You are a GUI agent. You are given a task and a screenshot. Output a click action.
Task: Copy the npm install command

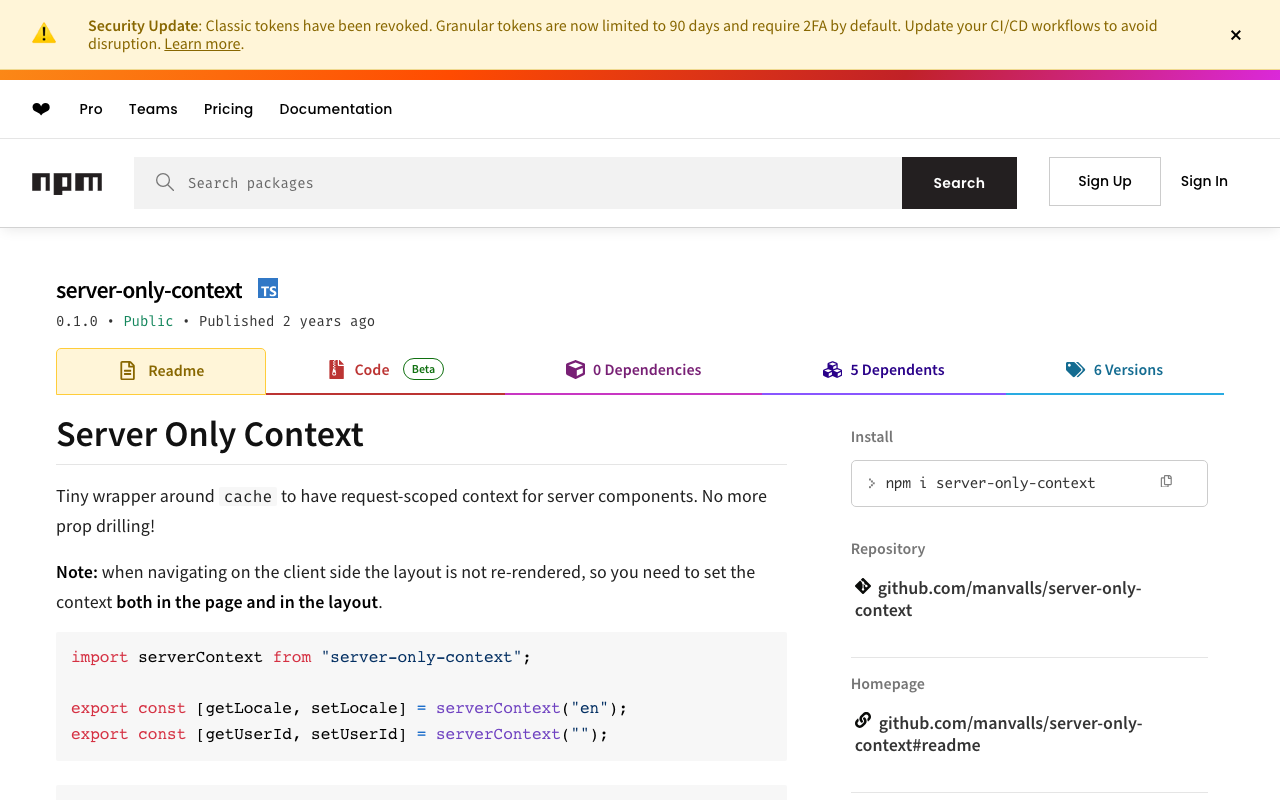coord(1166,482)
